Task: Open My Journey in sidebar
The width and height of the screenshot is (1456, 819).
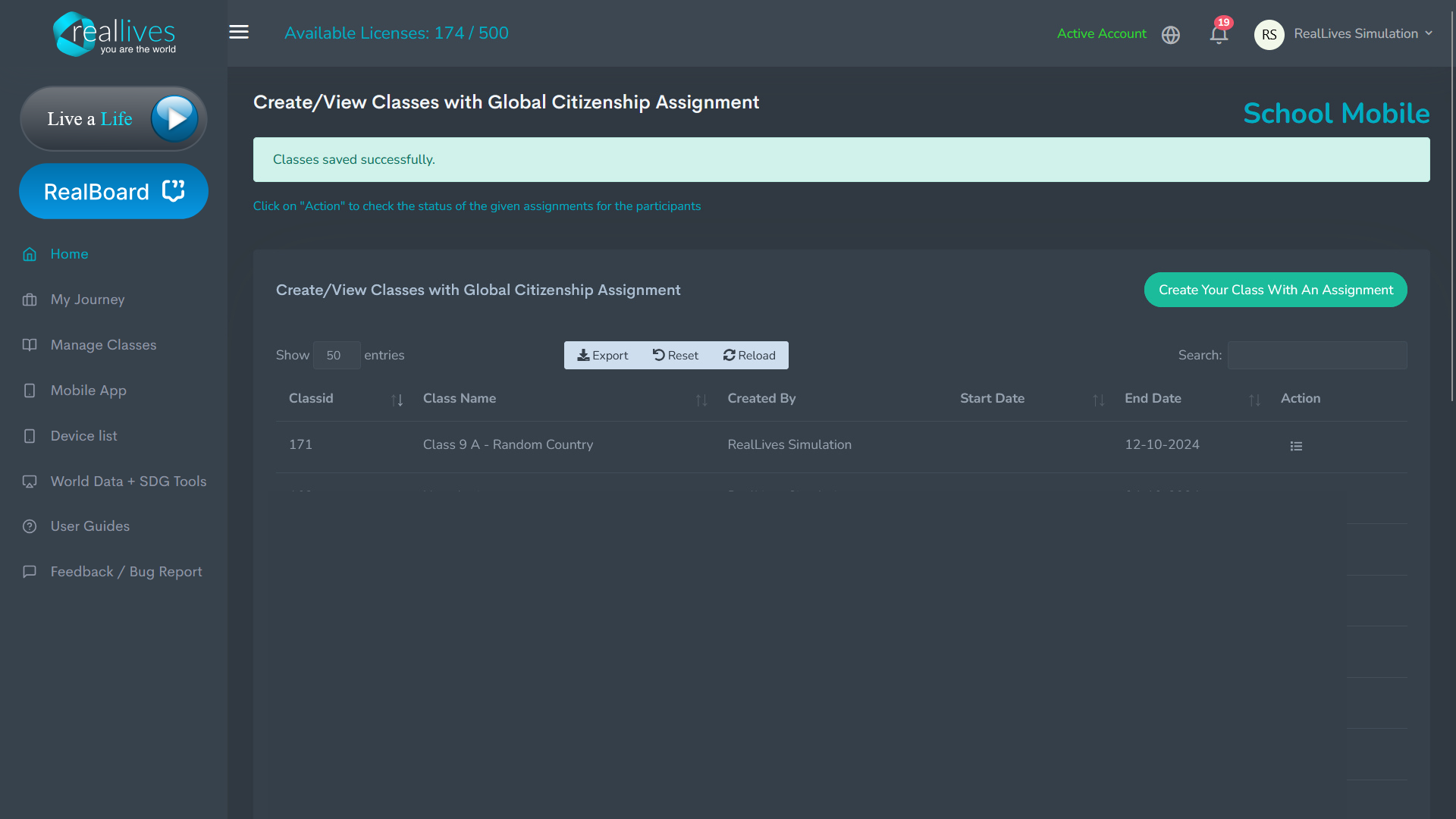Action: (x=87, y=300)
